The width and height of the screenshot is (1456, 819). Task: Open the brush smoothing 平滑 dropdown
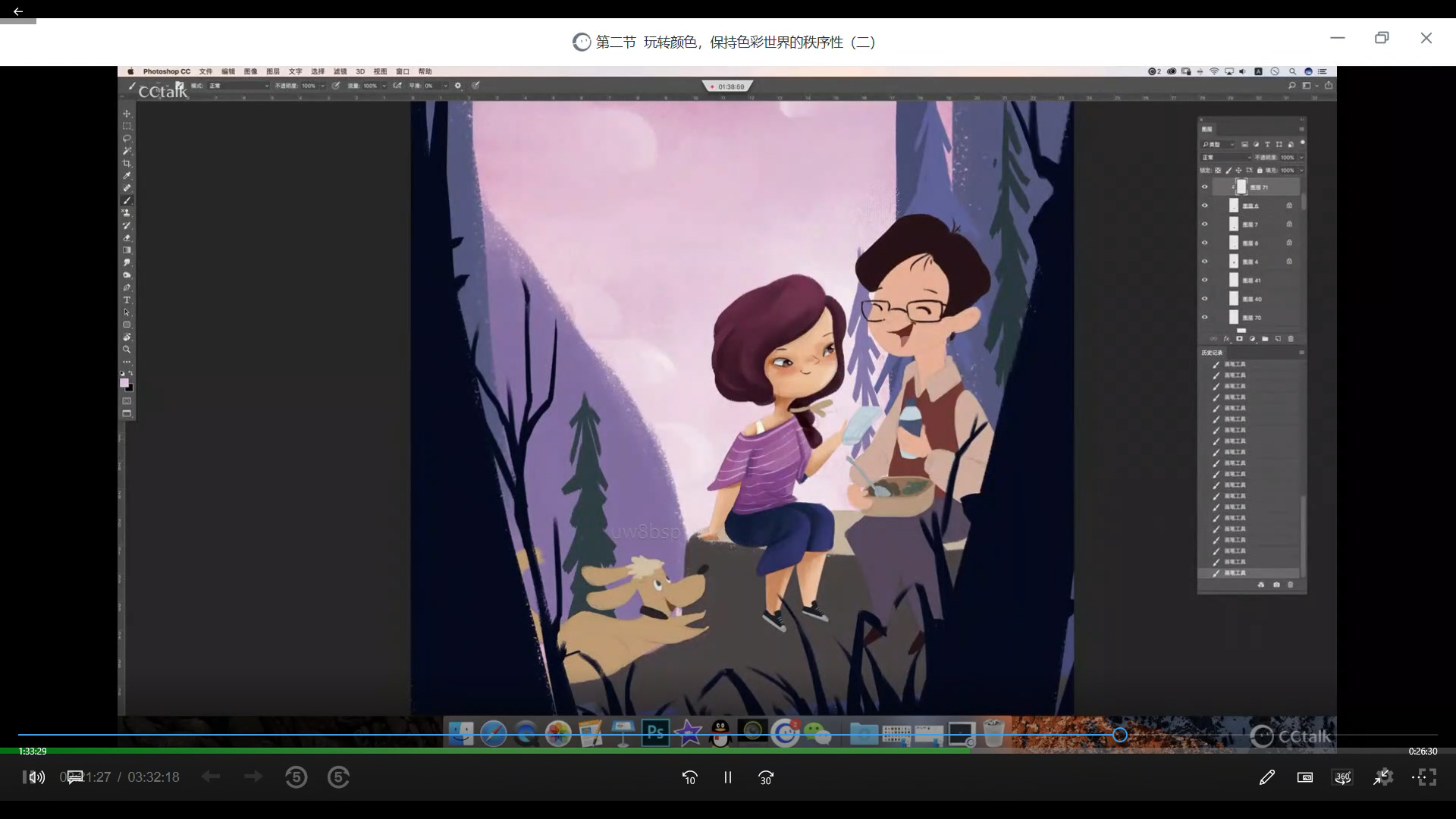click(x=446, y=86)
